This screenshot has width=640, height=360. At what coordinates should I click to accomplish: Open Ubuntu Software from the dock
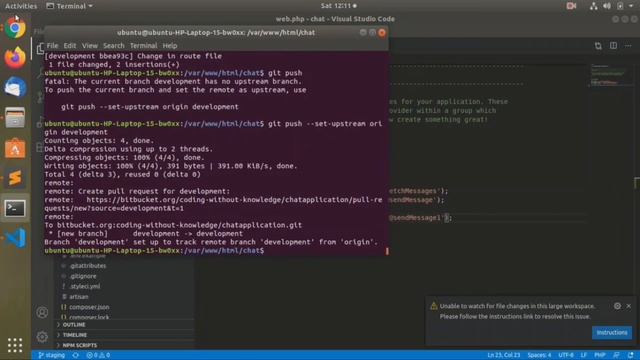point(15,148)
